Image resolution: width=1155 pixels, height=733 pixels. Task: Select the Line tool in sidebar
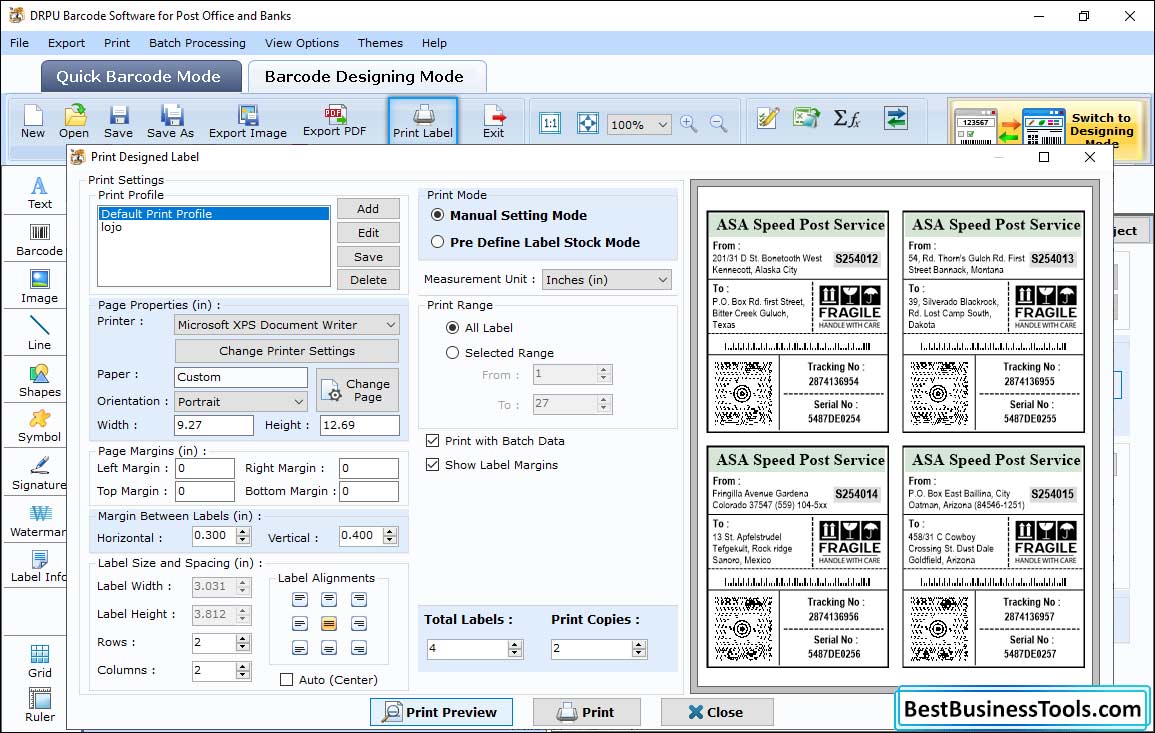click(40, 333)
